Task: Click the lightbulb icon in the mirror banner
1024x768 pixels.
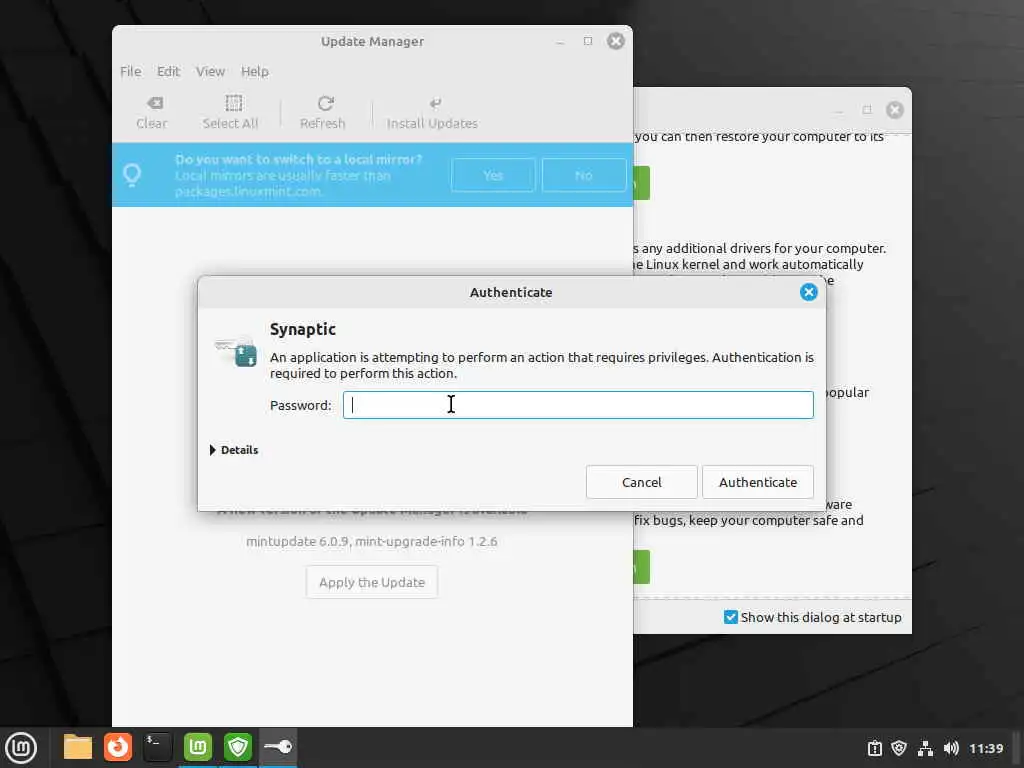Action: pos(132,174)
